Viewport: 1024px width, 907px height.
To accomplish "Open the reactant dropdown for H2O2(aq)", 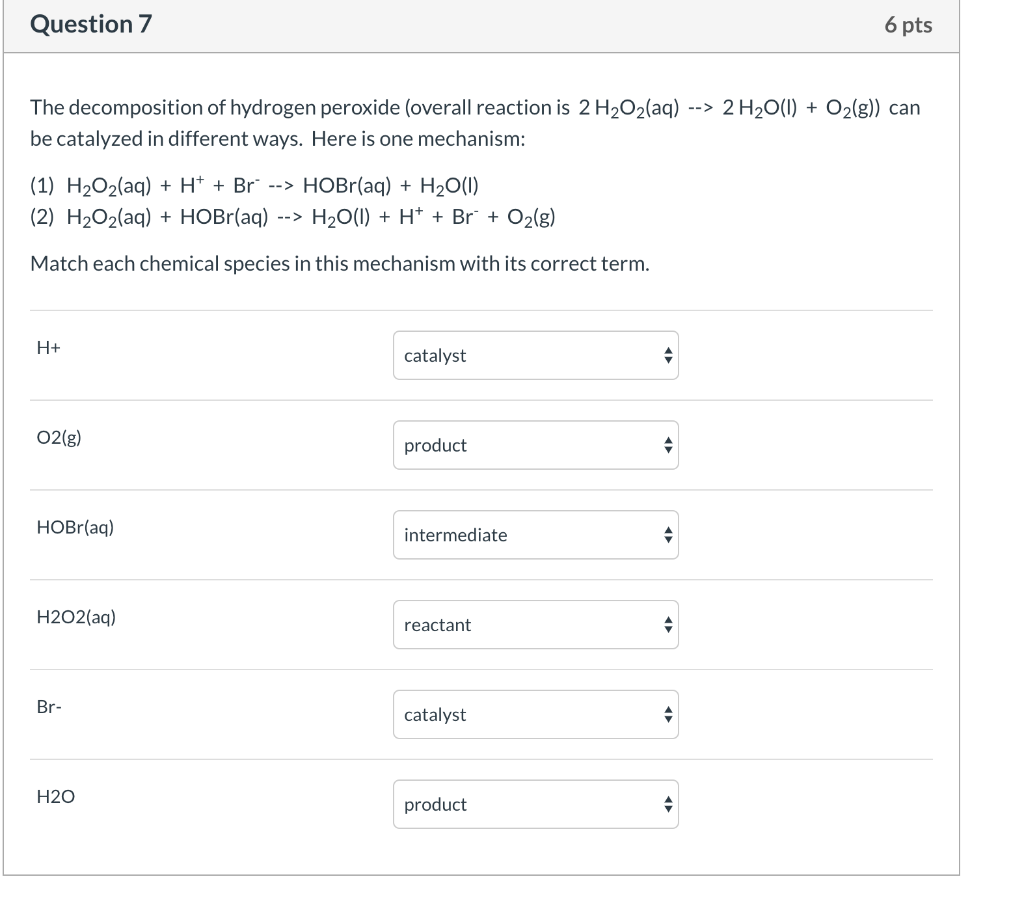I will pos(536,625).
